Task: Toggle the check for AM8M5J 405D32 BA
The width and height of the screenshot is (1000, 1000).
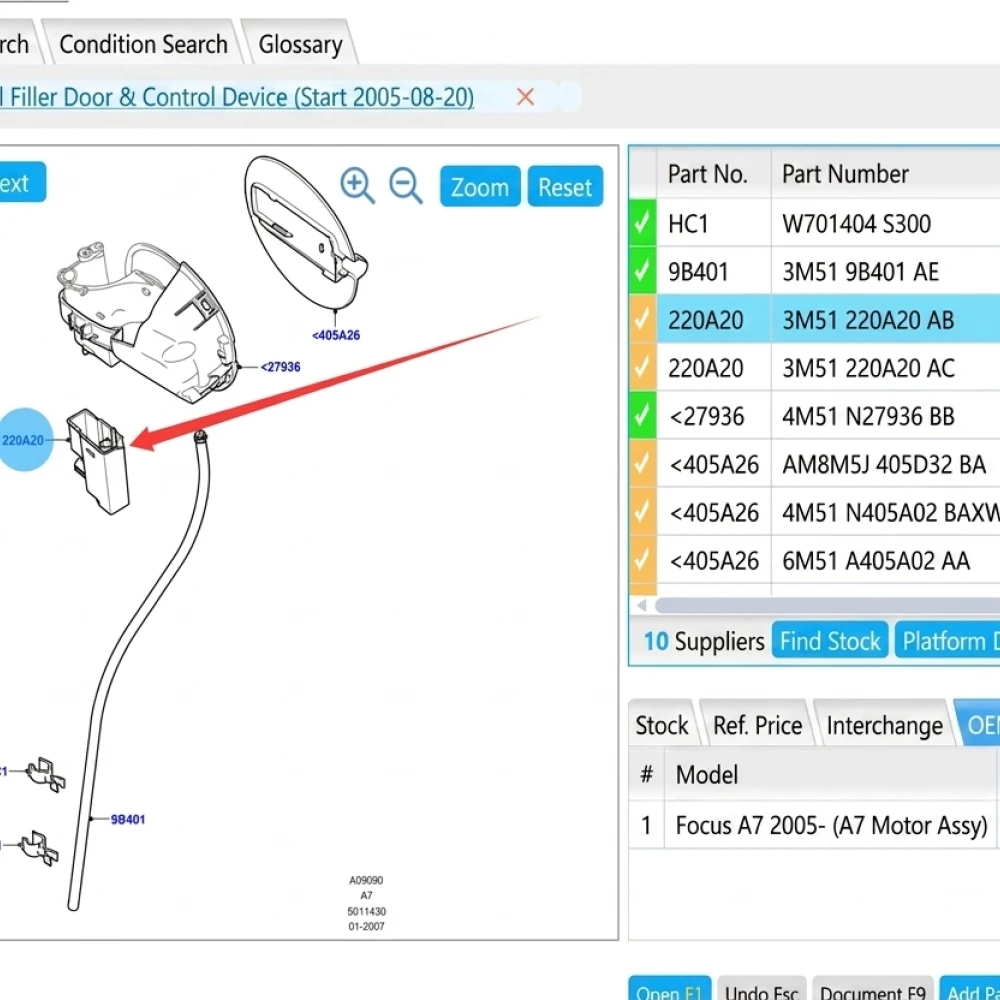Action: (x=642, y=464)
